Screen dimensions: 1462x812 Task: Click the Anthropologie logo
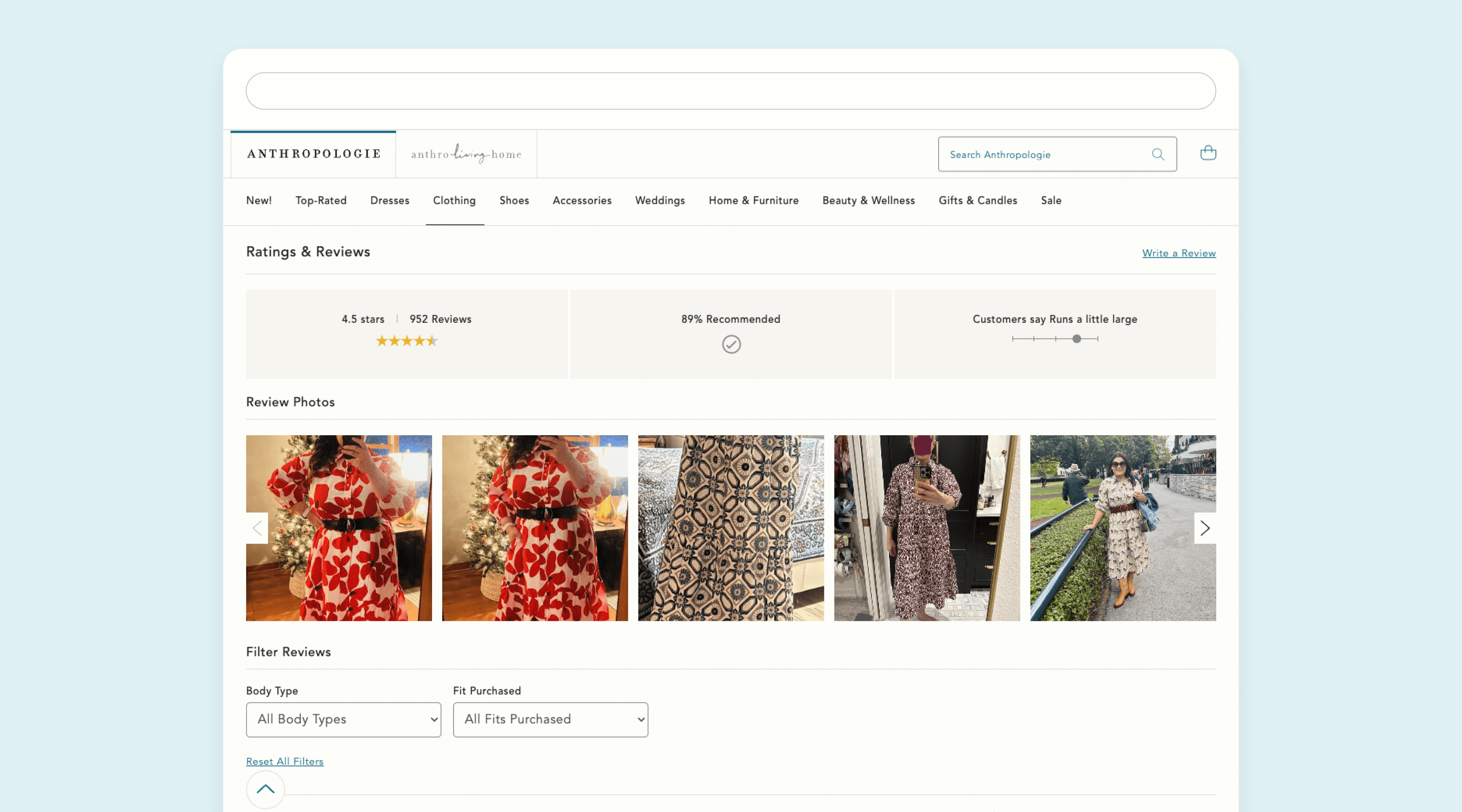[x=313, y=154]
